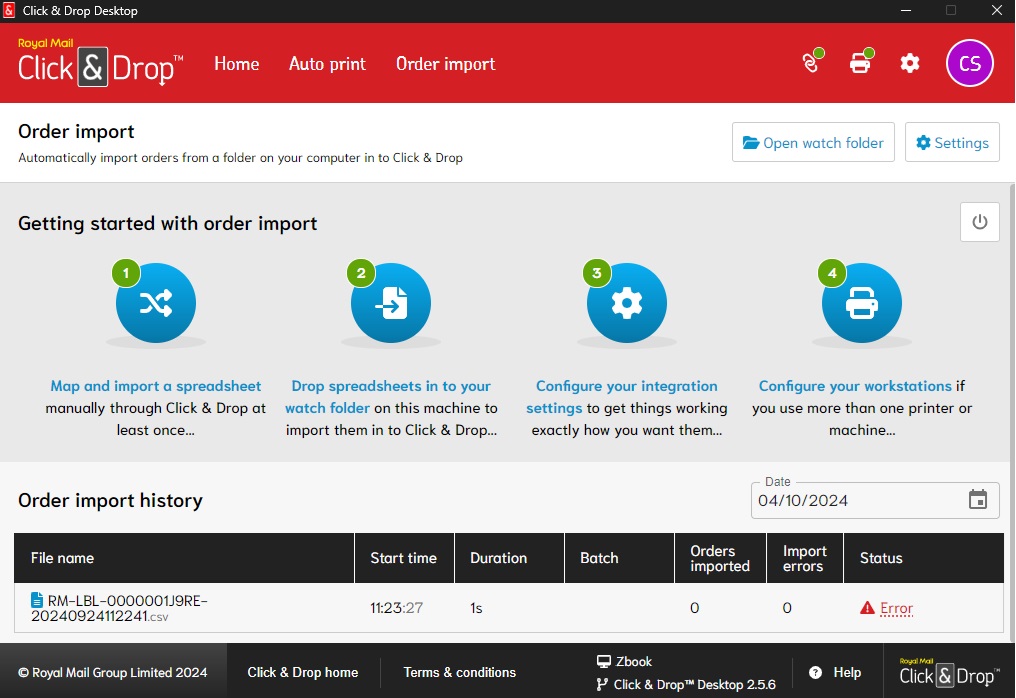Image resolution: width=1016 pixels, height=698 pixels.
Task: Open the Map and import a spreadsheet link
Action: coord(156,386)
